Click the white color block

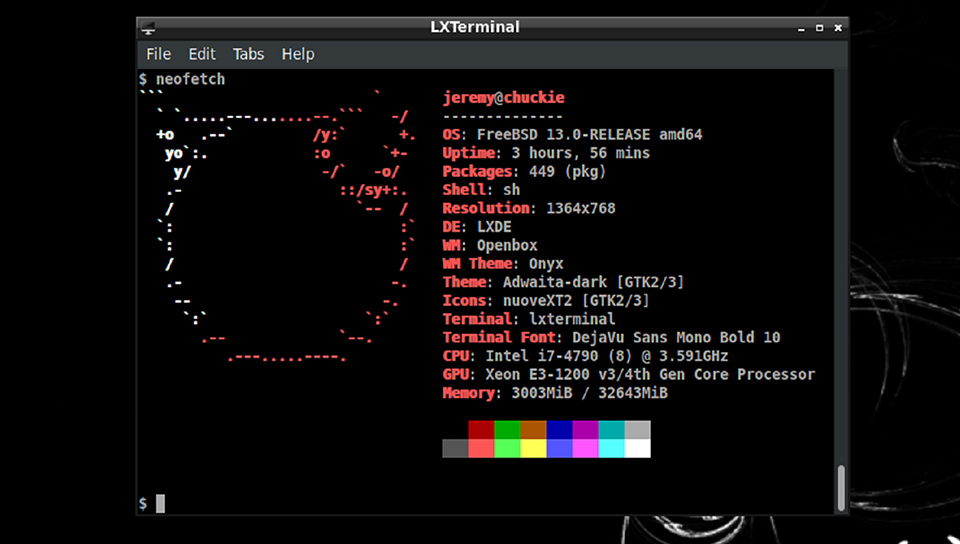(637, 448)
